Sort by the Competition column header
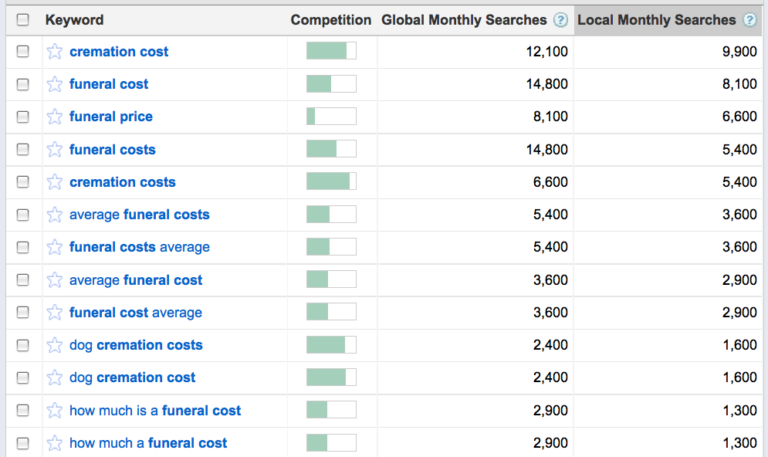Viewport: 768px width, 457px height. coord(330,20)
